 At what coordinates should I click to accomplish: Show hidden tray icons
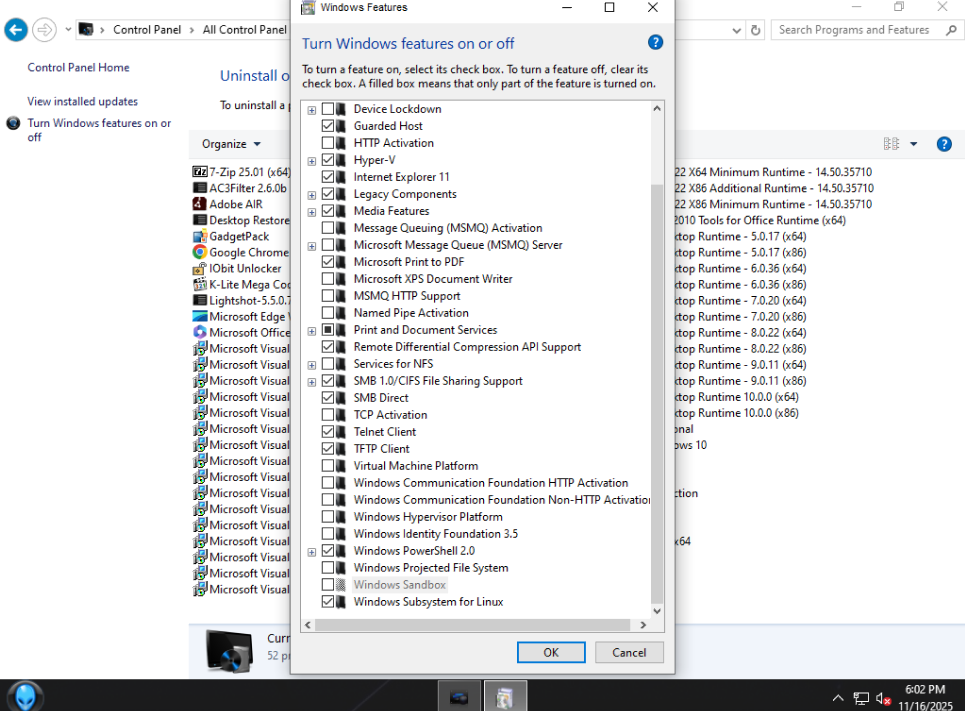click(838, 697)
